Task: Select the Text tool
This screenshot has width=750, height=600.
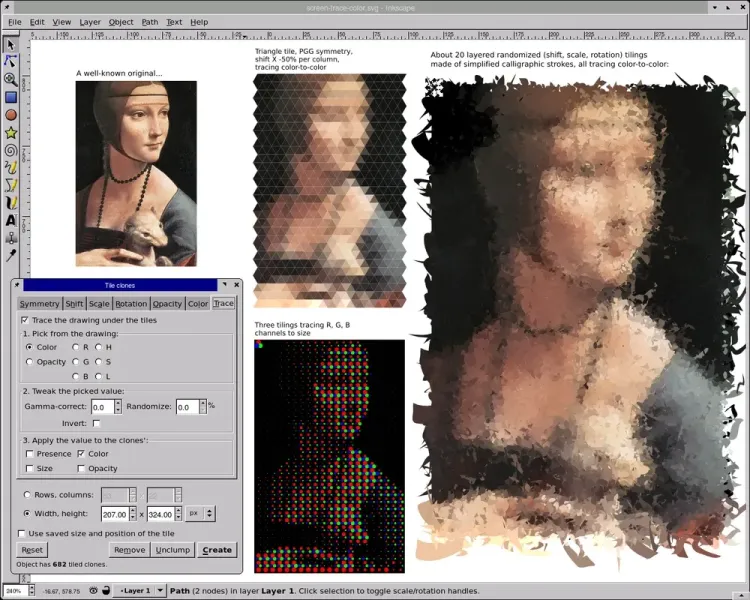Action: [x=11, y=220]
